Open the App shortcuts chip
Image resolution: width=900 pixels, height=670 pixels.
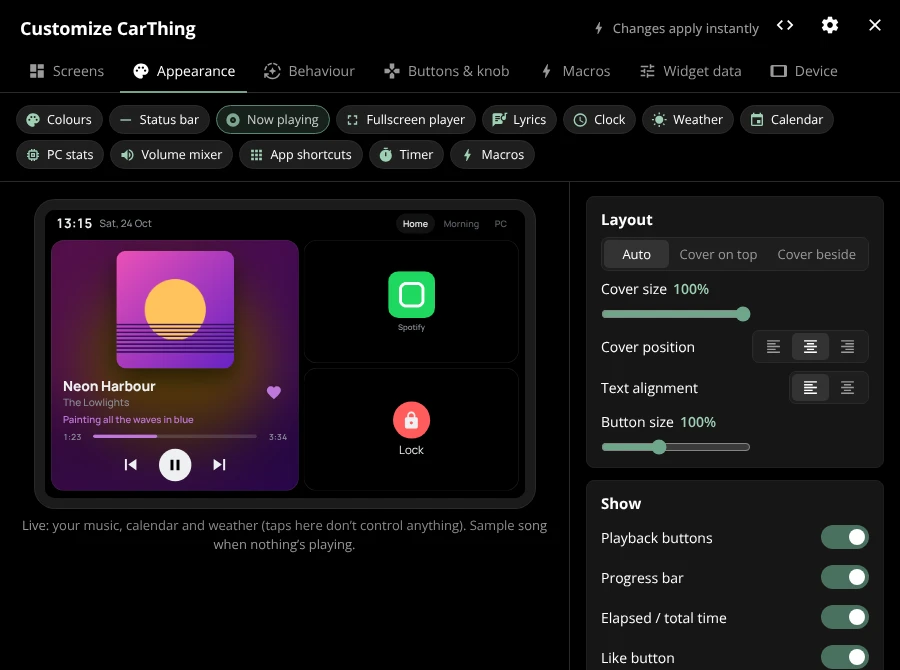301,154
